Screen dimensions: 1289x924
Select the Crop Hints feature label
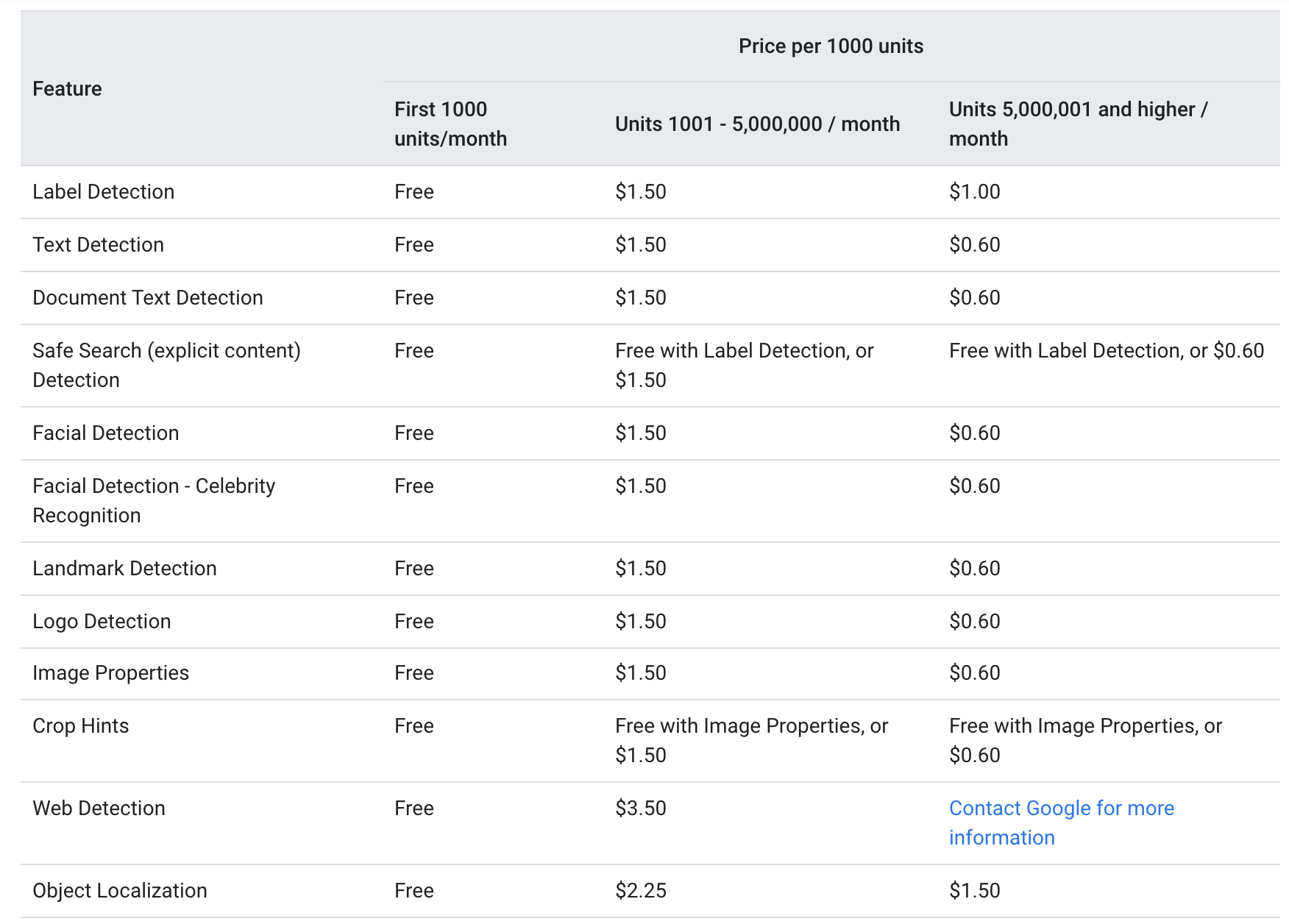79,725
